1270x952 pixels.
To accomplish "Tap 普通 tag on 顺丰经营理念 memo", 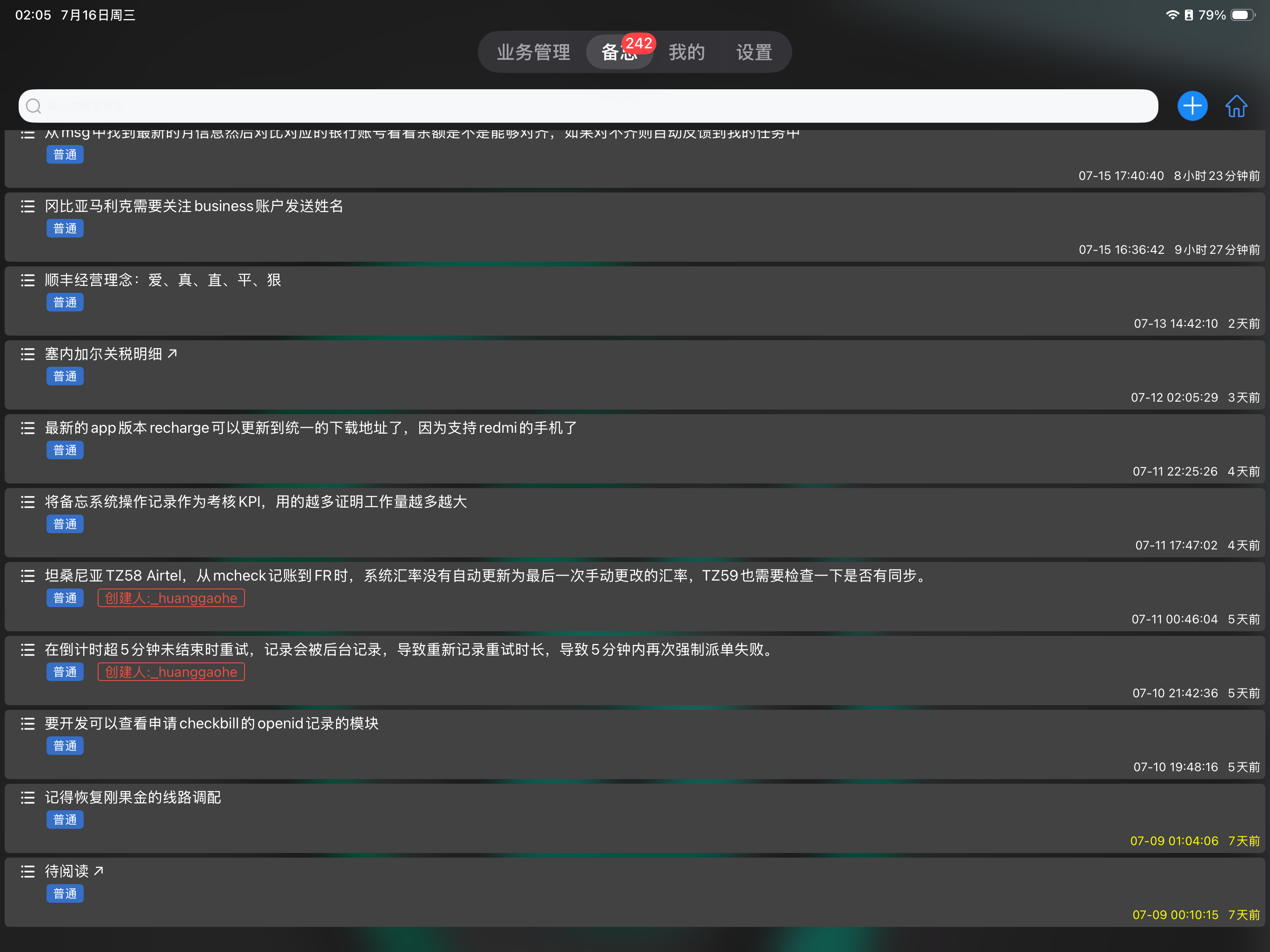I will [65, 303].
